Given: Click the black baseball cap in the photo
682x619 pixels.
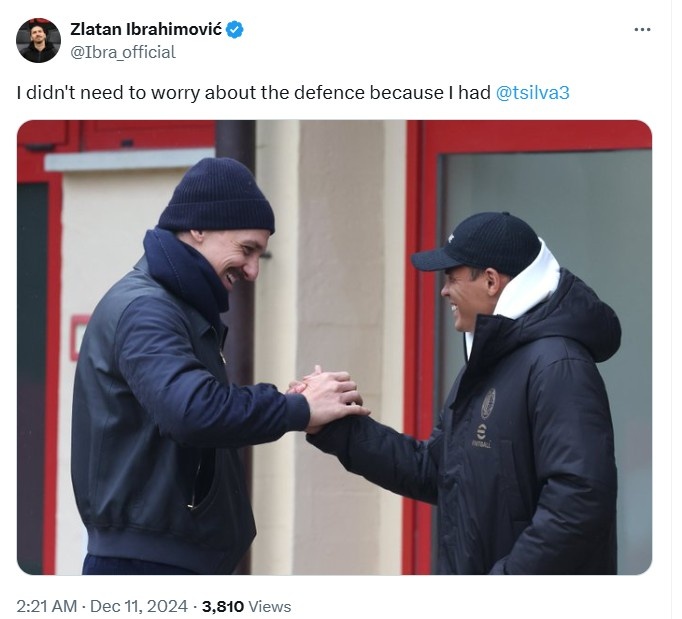Looking at the screenshot, I should coord(478,244).
